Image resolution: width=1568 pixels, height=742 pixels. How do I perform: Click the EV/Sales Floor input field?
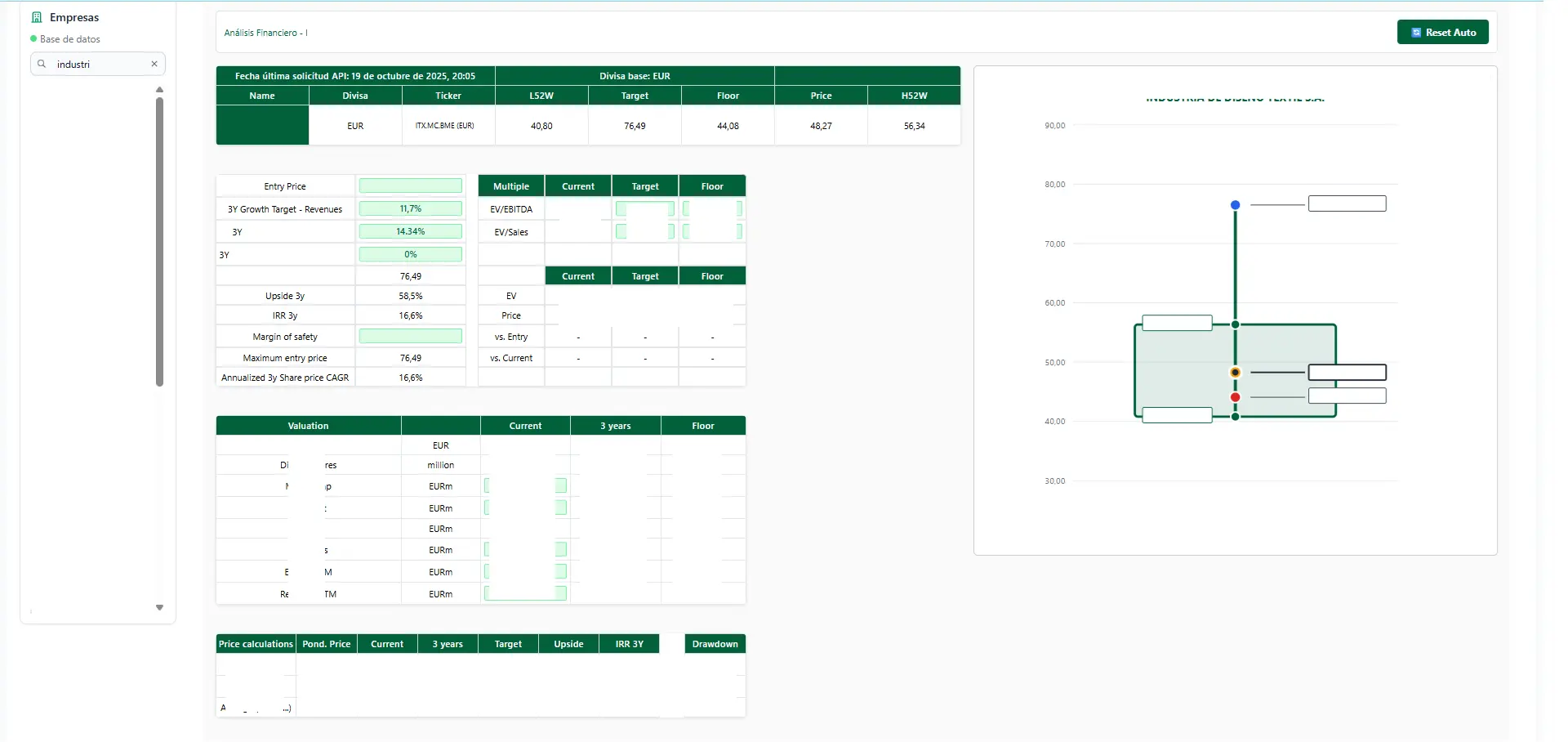click(711, 232)
